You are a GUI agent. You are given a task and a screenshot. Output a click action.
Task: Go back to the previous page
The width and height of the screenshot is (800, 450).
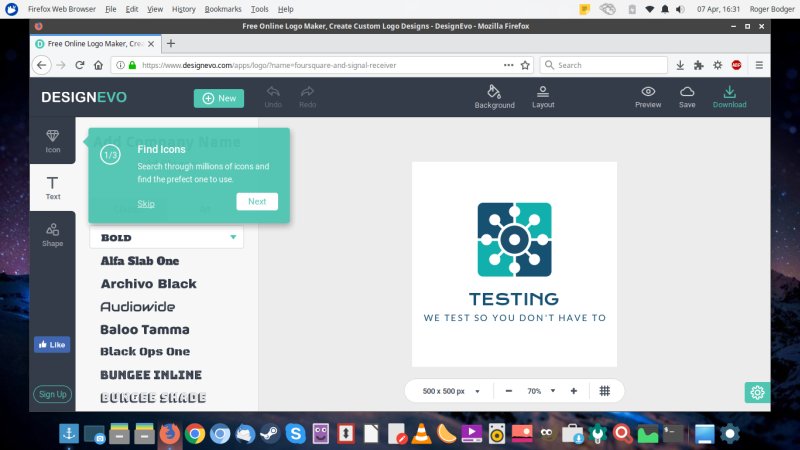[42, 65]
